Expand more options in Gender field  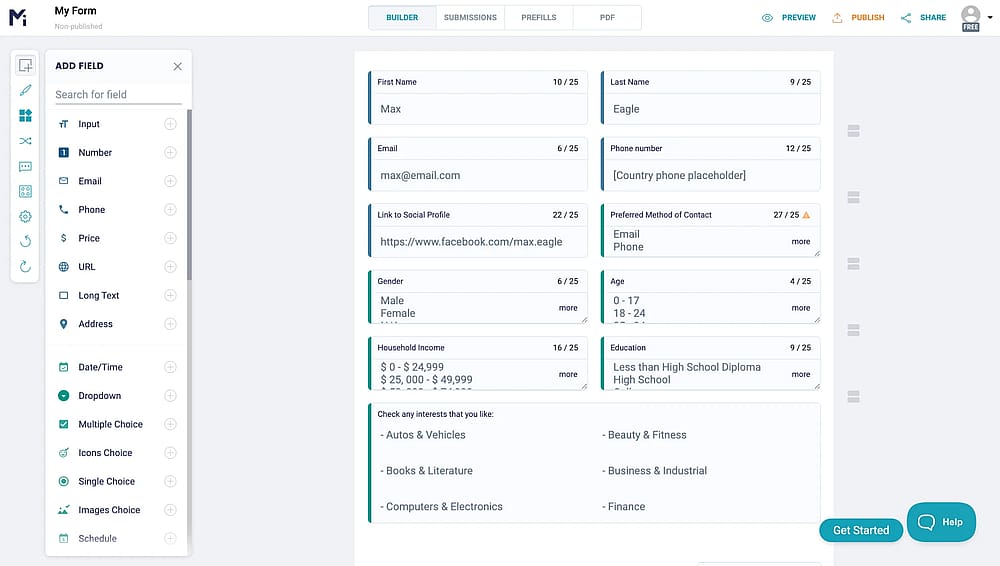(568, 308)
